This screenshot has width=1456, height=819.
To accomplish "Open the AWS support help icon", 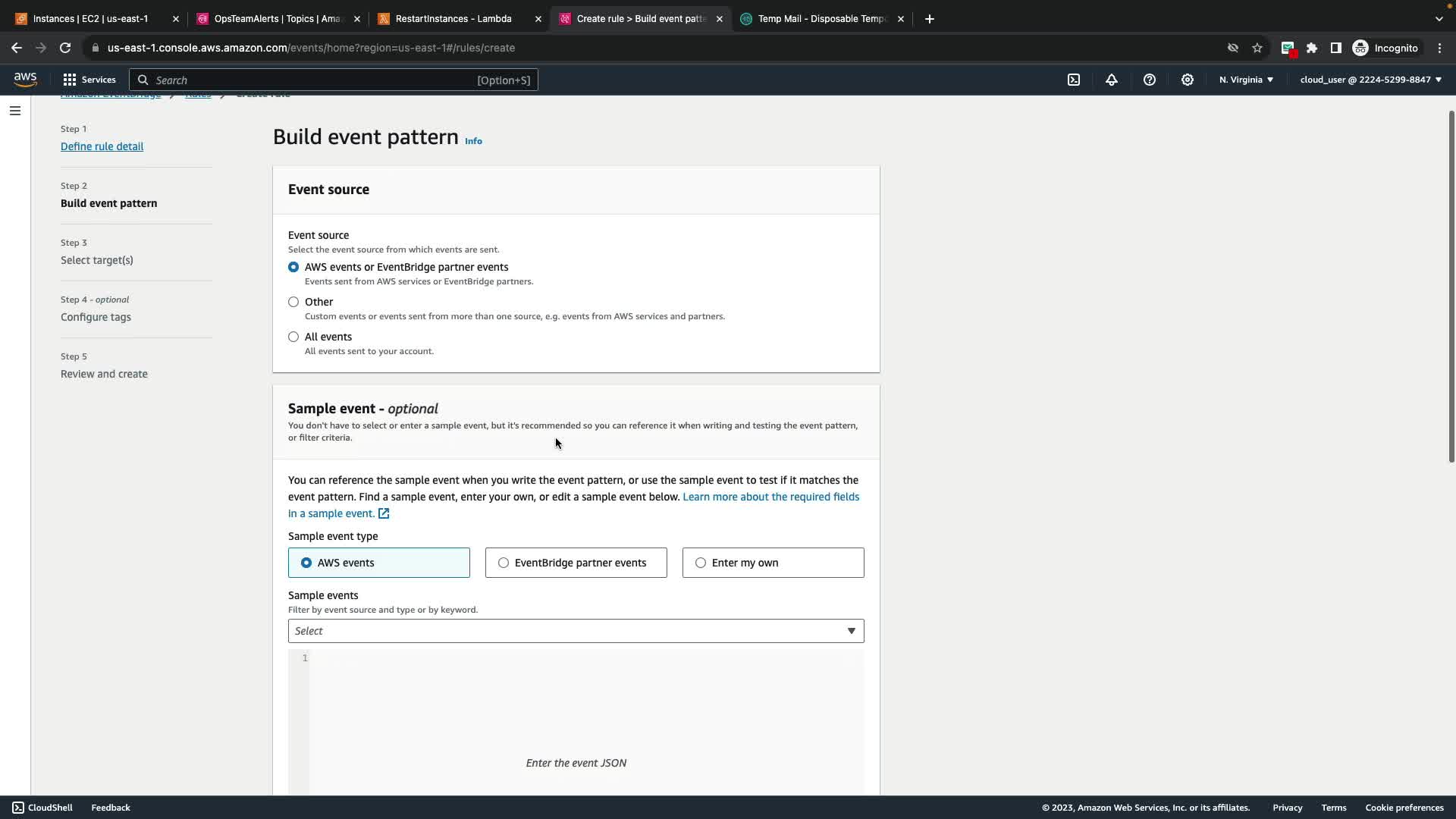I will pos(1150,80).
